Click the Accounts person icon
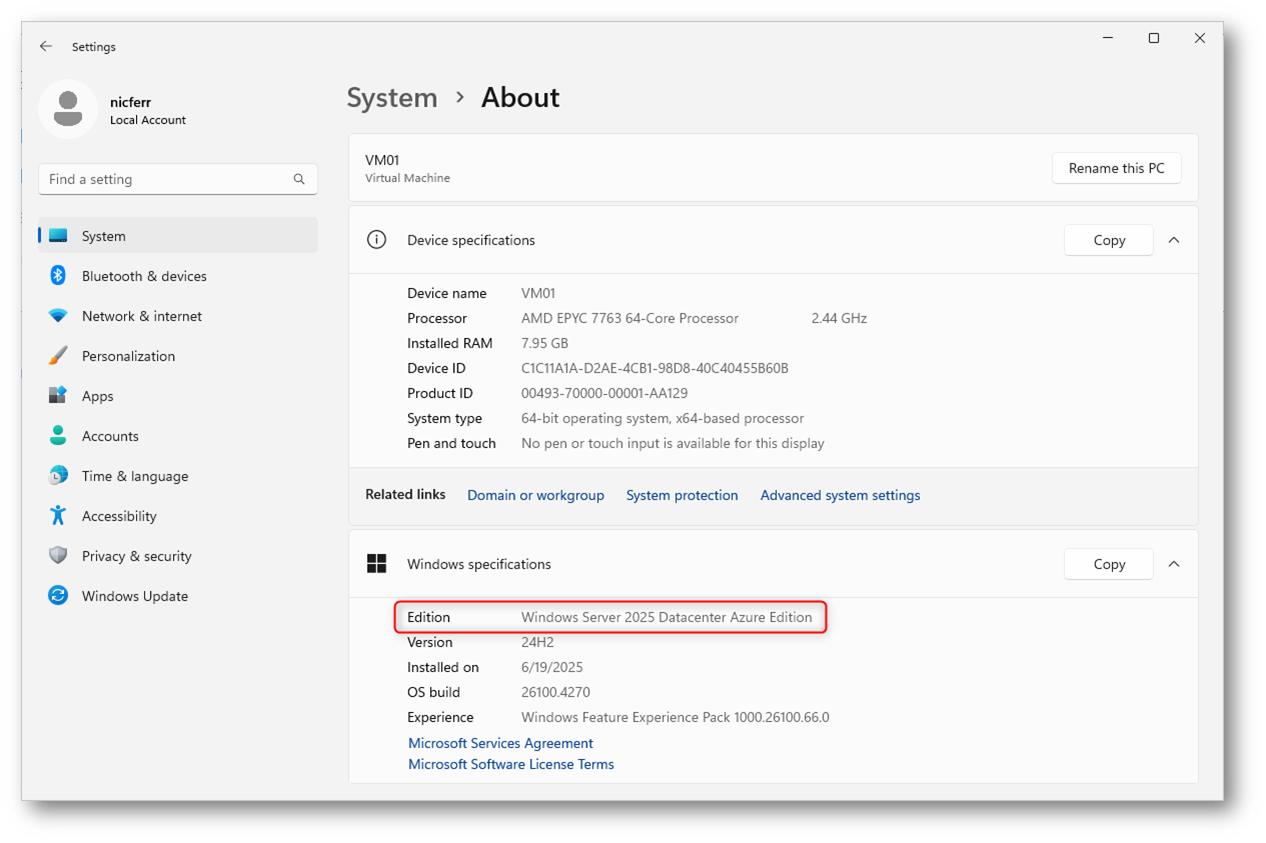The image size is (1266, 843). [58, 436]
